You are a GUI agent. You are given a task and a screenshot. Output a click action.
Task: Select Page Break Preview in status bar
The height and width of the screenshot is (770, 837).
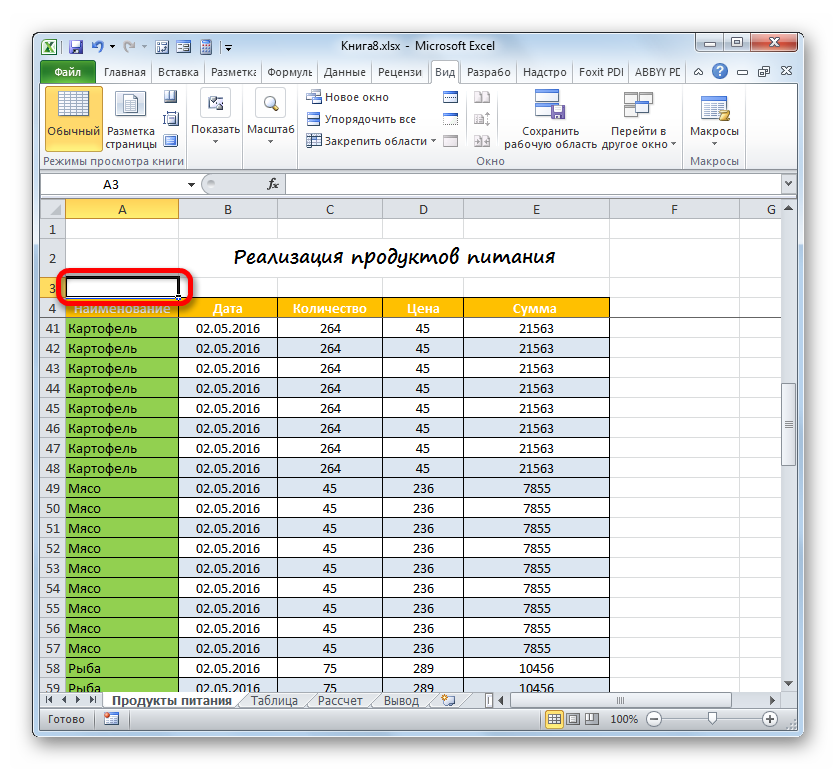(x=592, y=719)
